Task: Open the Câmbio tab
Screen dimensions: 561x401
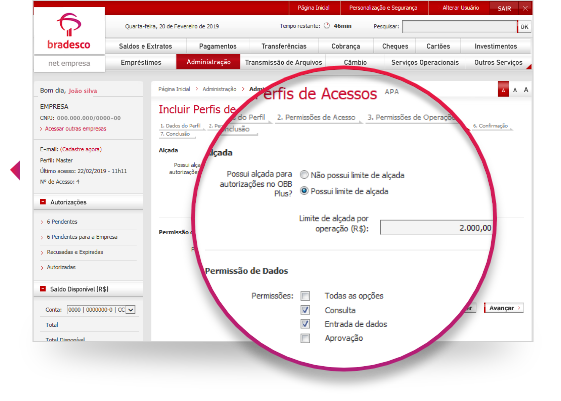Action: coord(355,62)
